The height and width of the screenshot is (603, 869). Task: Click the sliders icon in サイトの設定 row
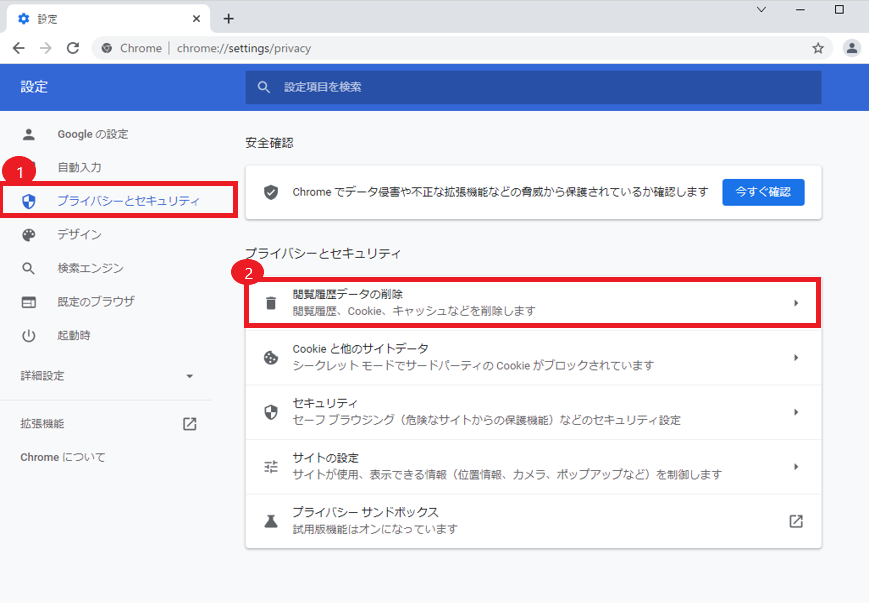tap(271, 467)
